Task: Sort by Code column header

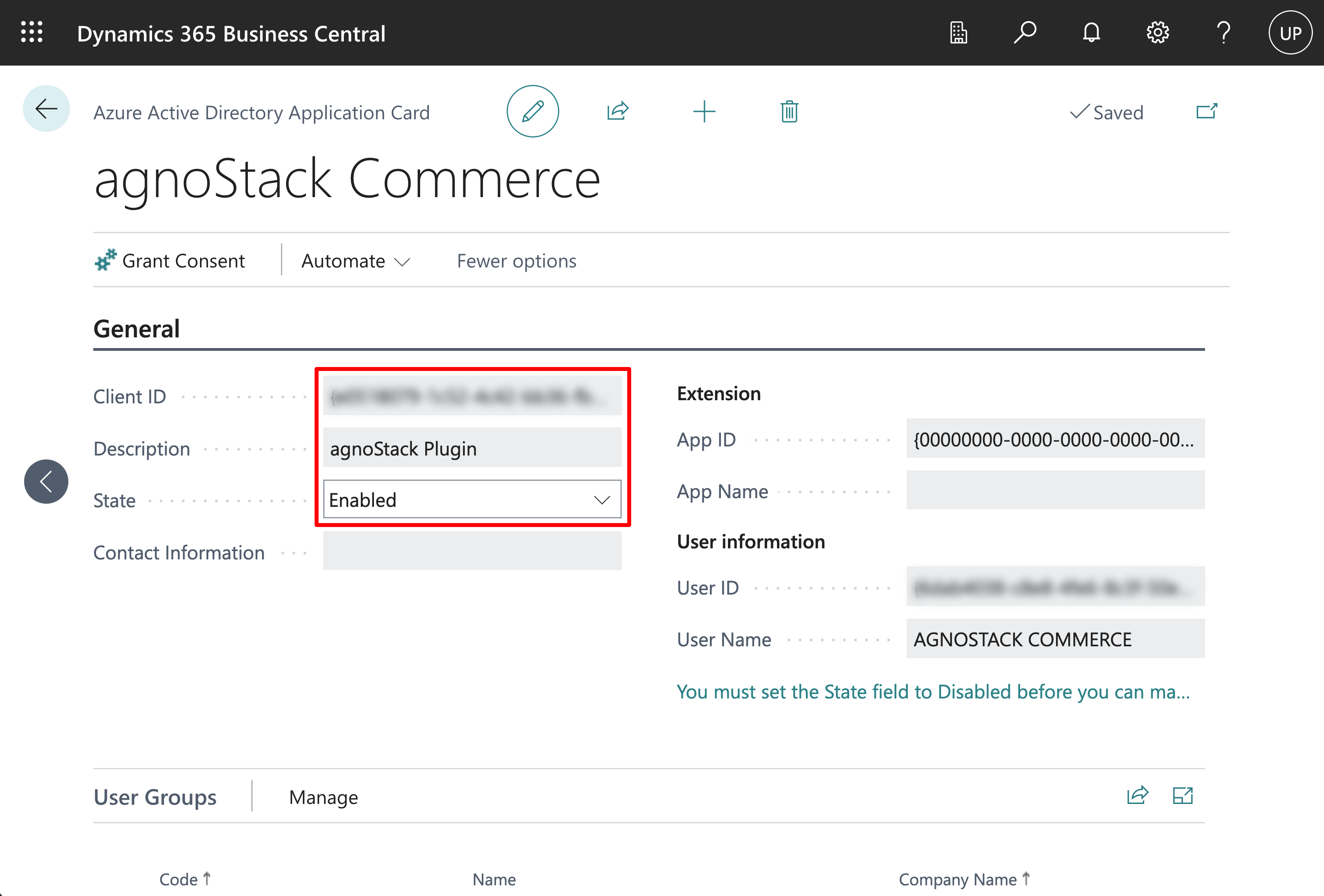Action: coord(185,879)
